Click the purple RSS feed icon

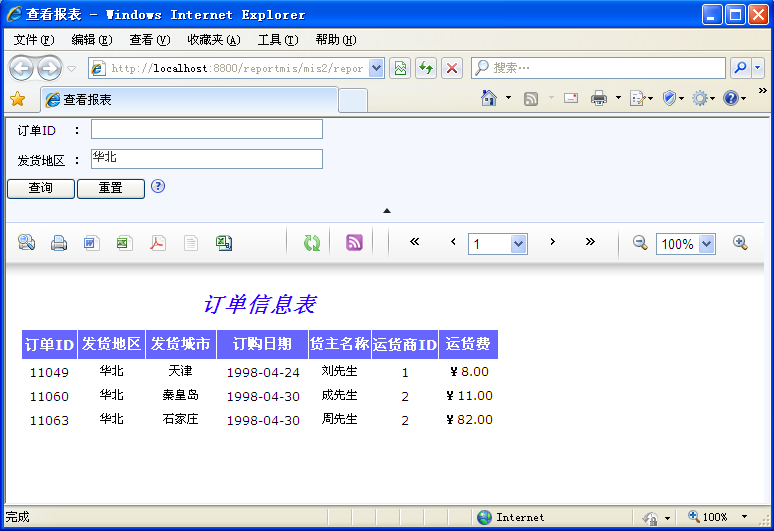354,243
